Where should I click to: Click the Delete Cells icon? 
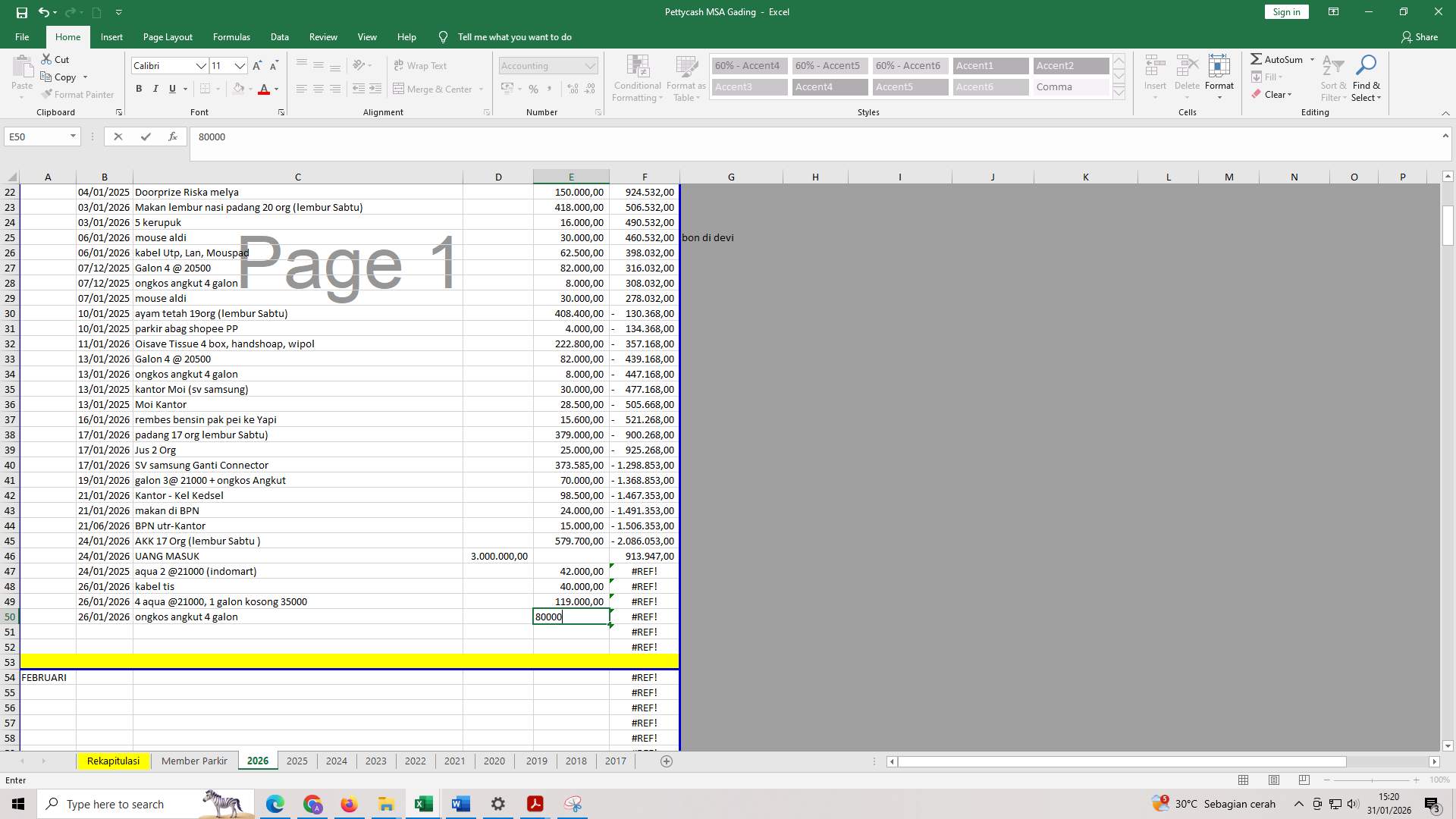(x=1186, y=65)
